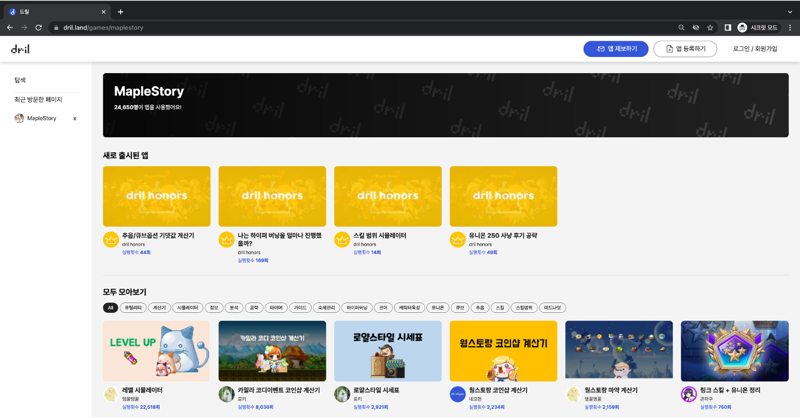
Task: Select the 큐브 filter chip
Action: point(460,308)
